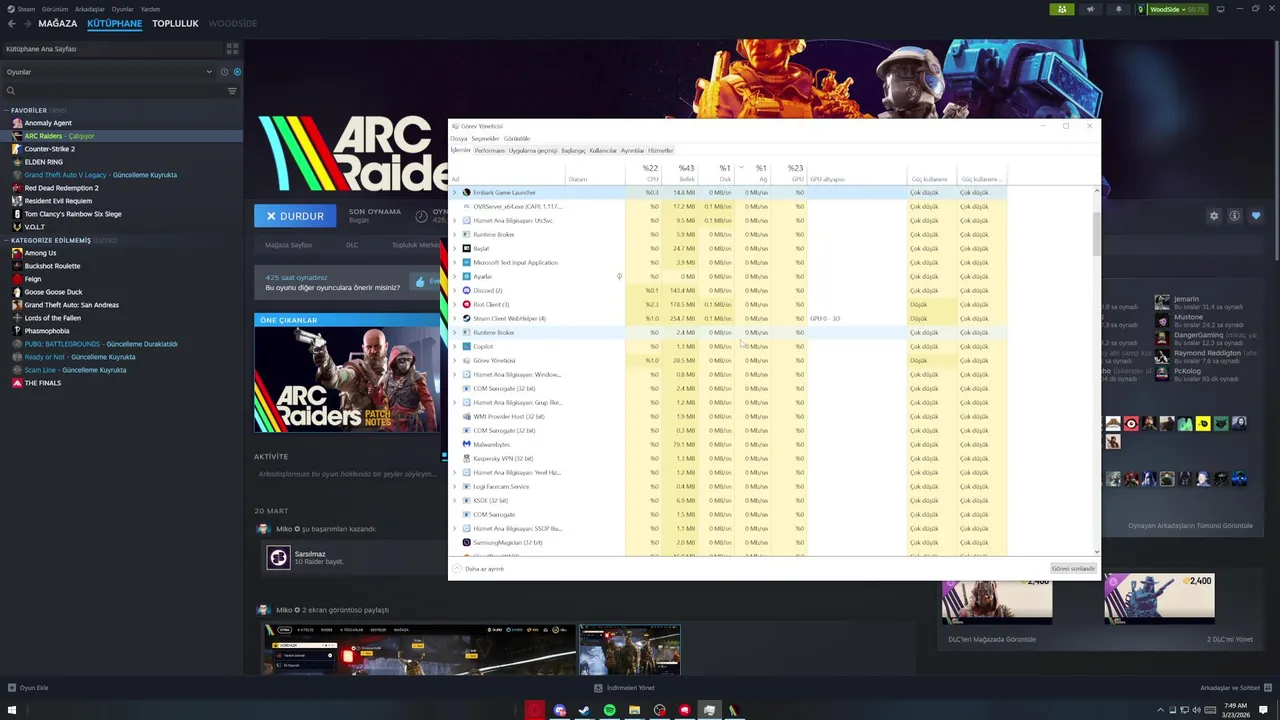
Task: Open the MAĞAZA tab in Steam
Action: [58, 23]
